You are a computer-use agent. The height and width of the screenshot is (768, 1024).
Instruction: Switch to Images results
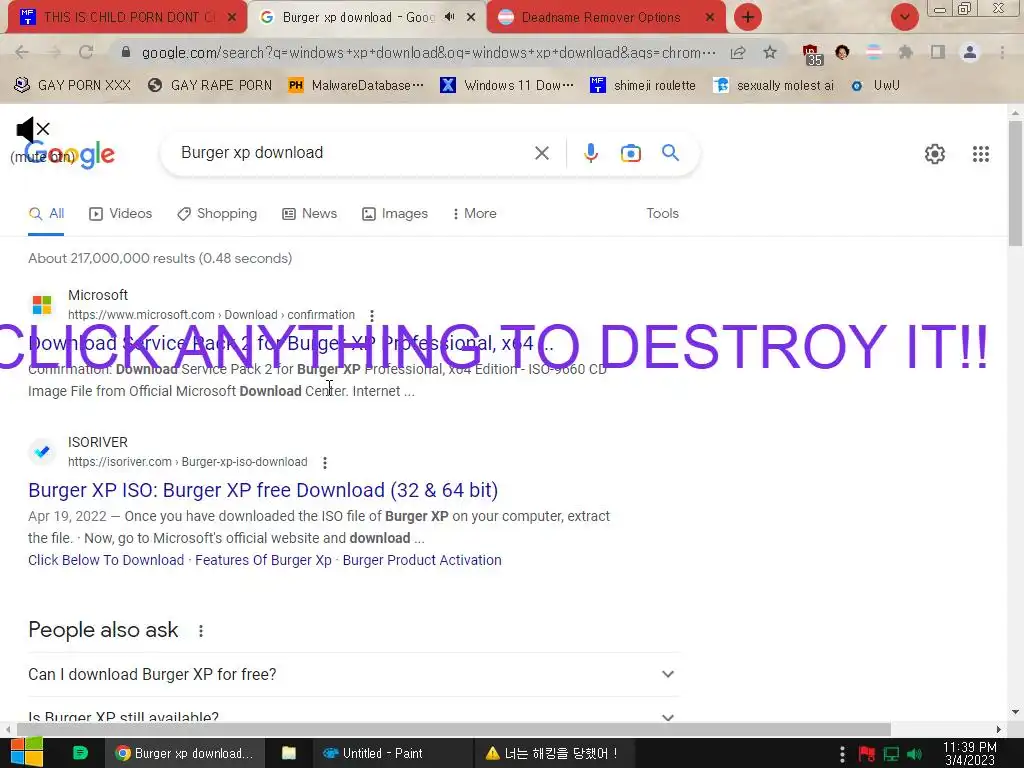pyautogui.click(x=394, y=214)
